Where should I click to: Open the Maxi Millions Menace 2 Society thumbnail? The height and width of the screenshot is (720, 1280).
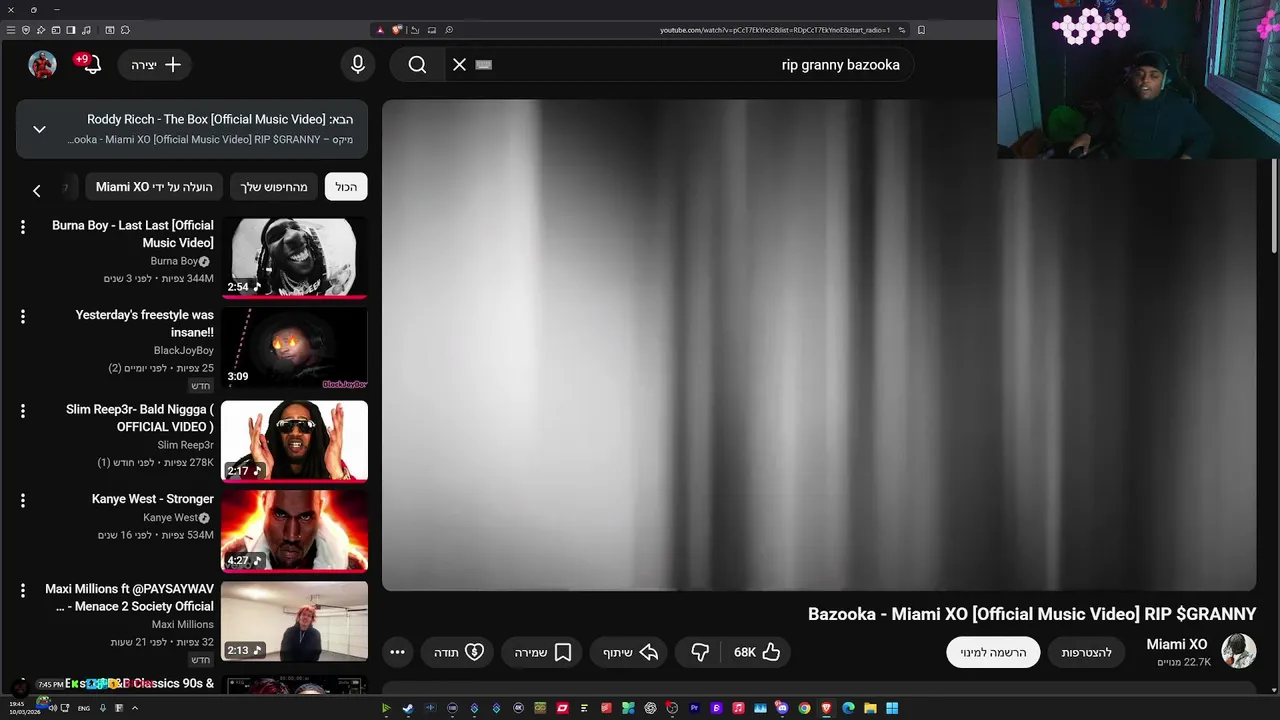point(294,621)
